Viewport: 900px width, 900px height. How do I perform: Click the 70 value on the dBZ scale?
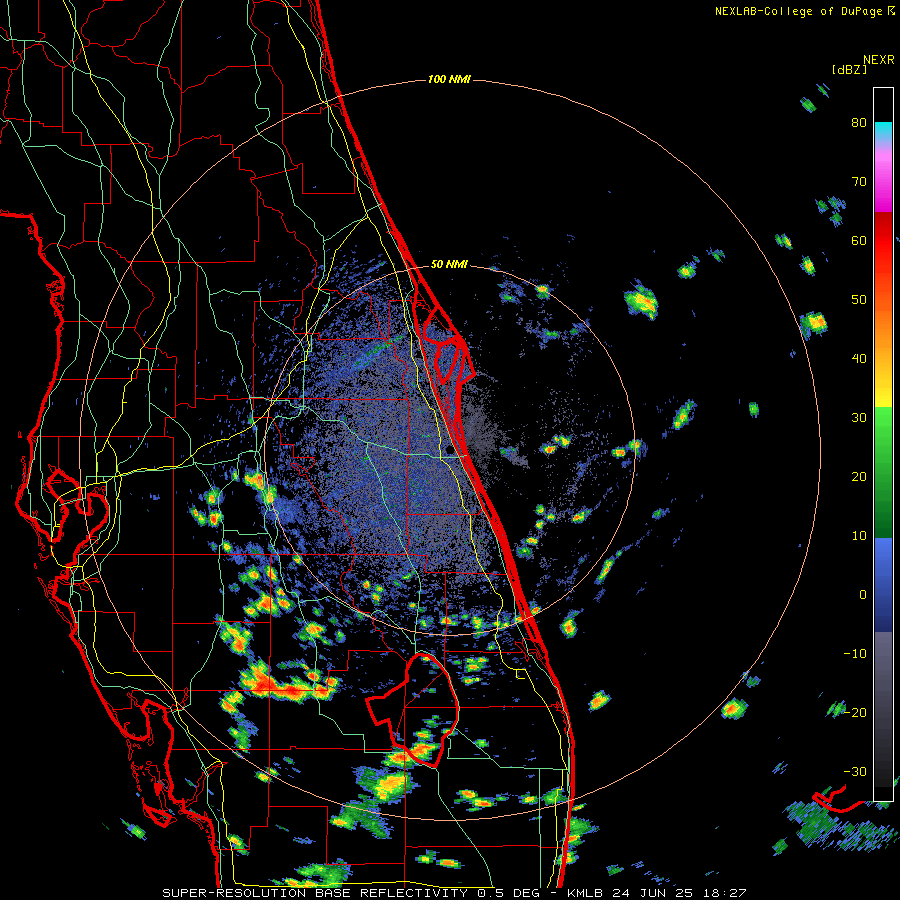(859, 182)
